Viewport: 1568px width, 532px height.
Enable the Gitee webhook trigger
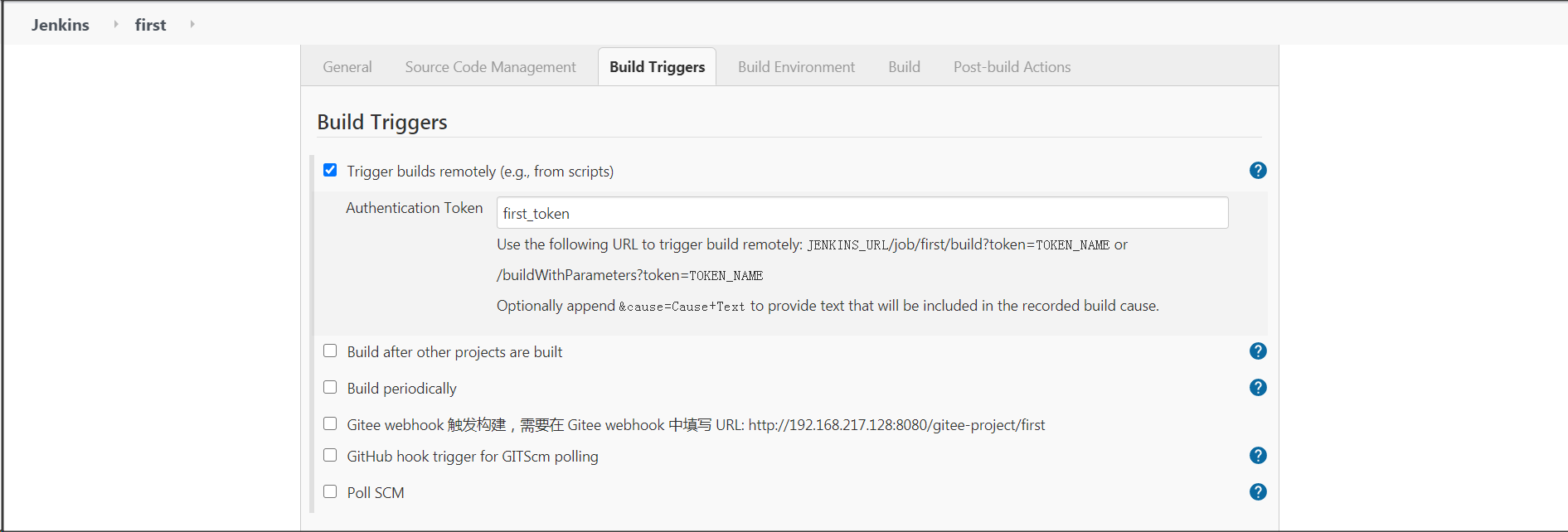[330, 423]
